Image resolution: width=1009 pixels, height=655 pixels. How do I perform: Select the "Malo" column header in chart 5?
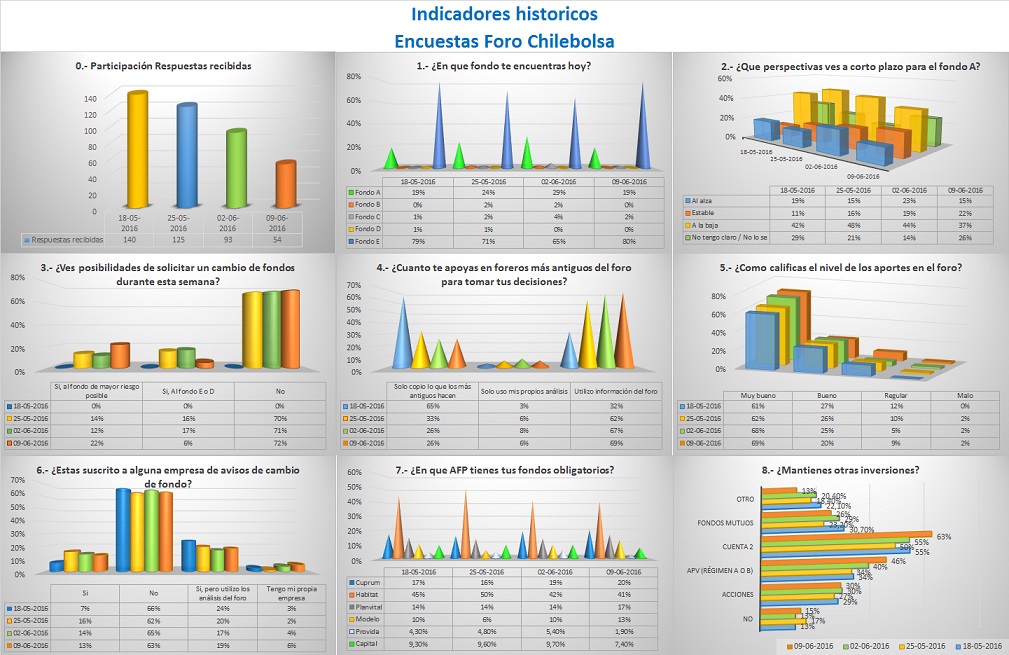click(x=965, y=396)
